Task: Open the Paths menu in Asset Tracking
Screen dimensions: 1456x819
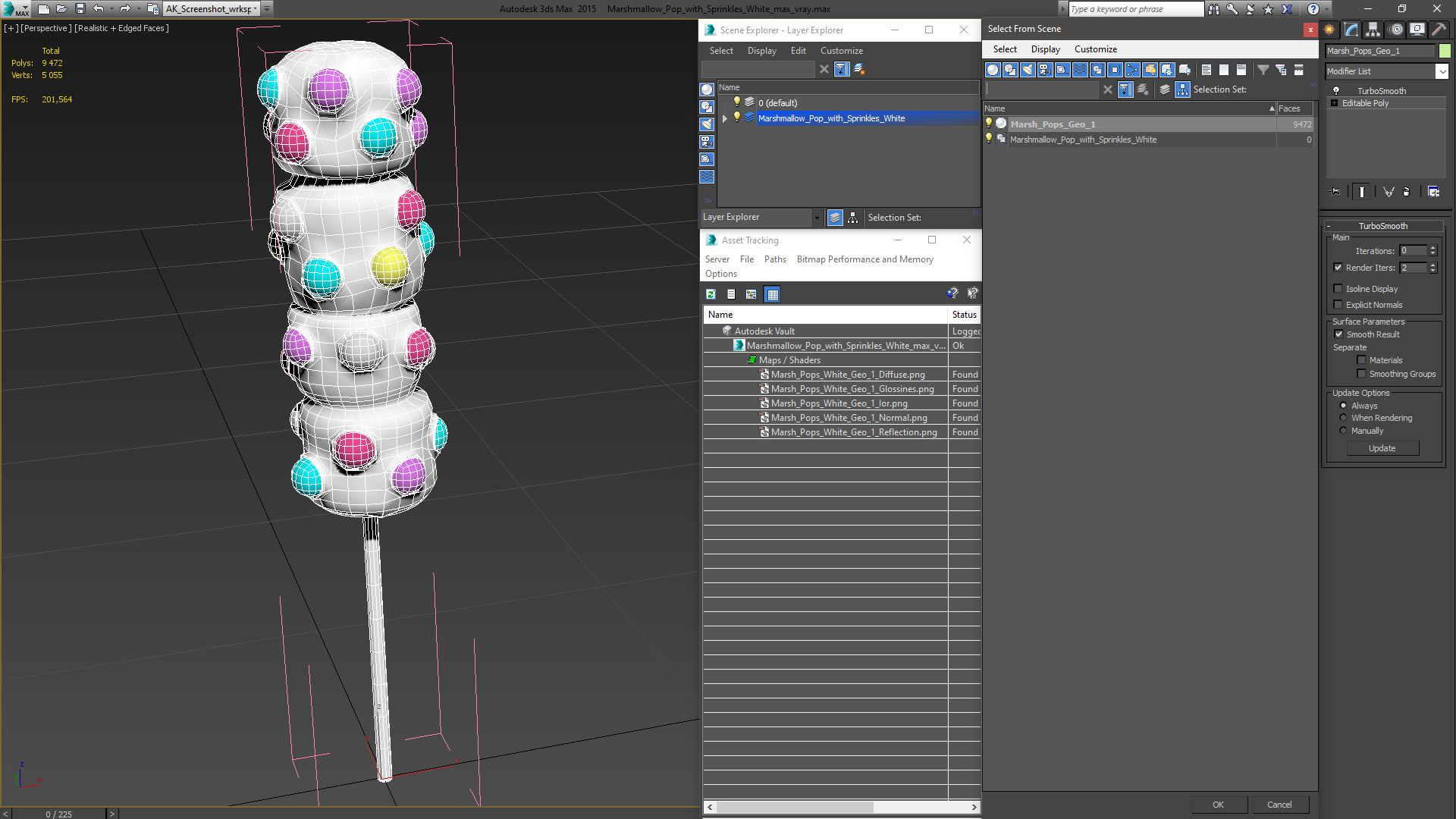Action: (x=774, y=259)
